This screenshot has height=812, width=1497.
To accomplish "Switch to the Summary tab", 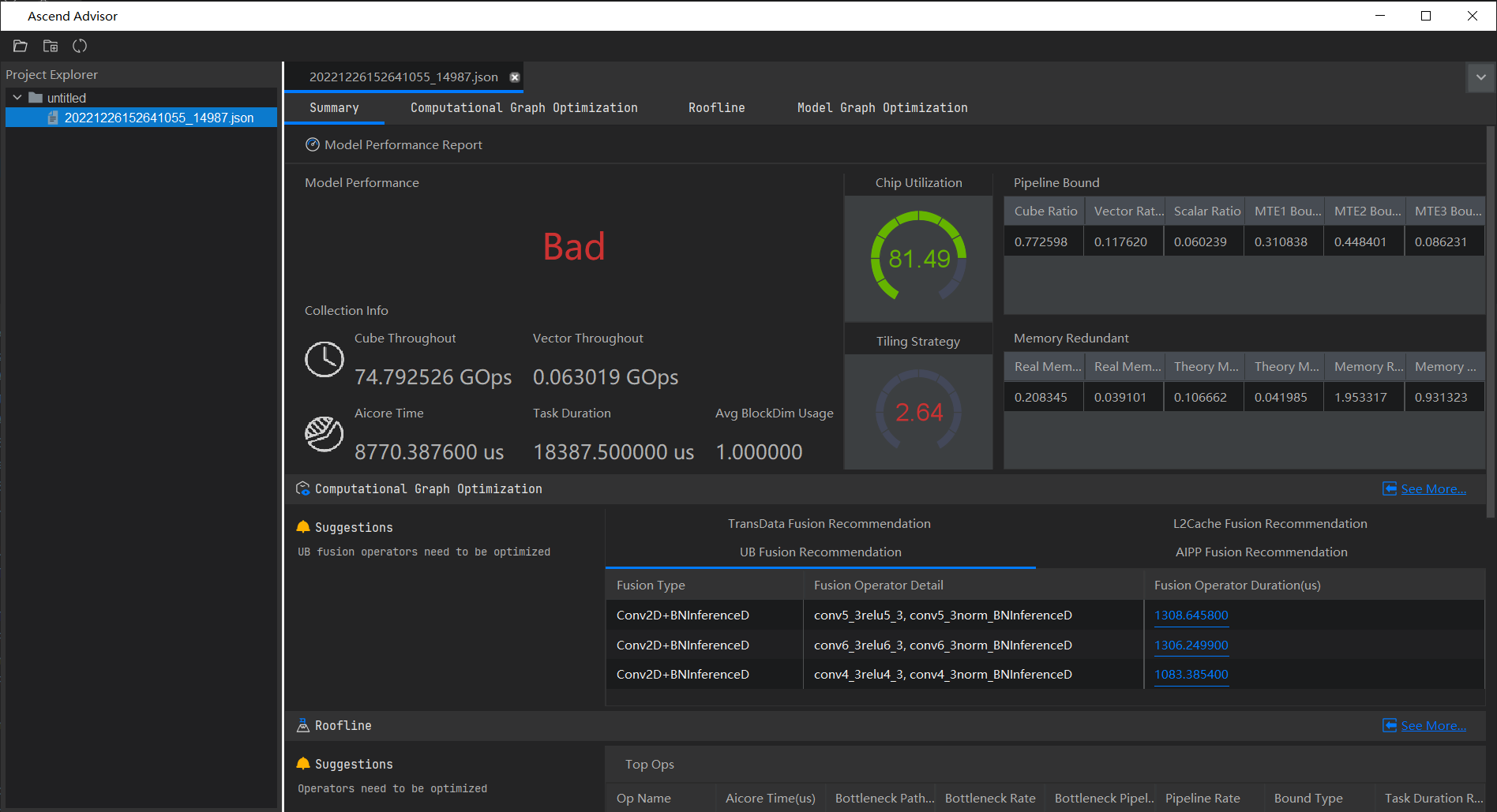I will (x=334, y=108).
